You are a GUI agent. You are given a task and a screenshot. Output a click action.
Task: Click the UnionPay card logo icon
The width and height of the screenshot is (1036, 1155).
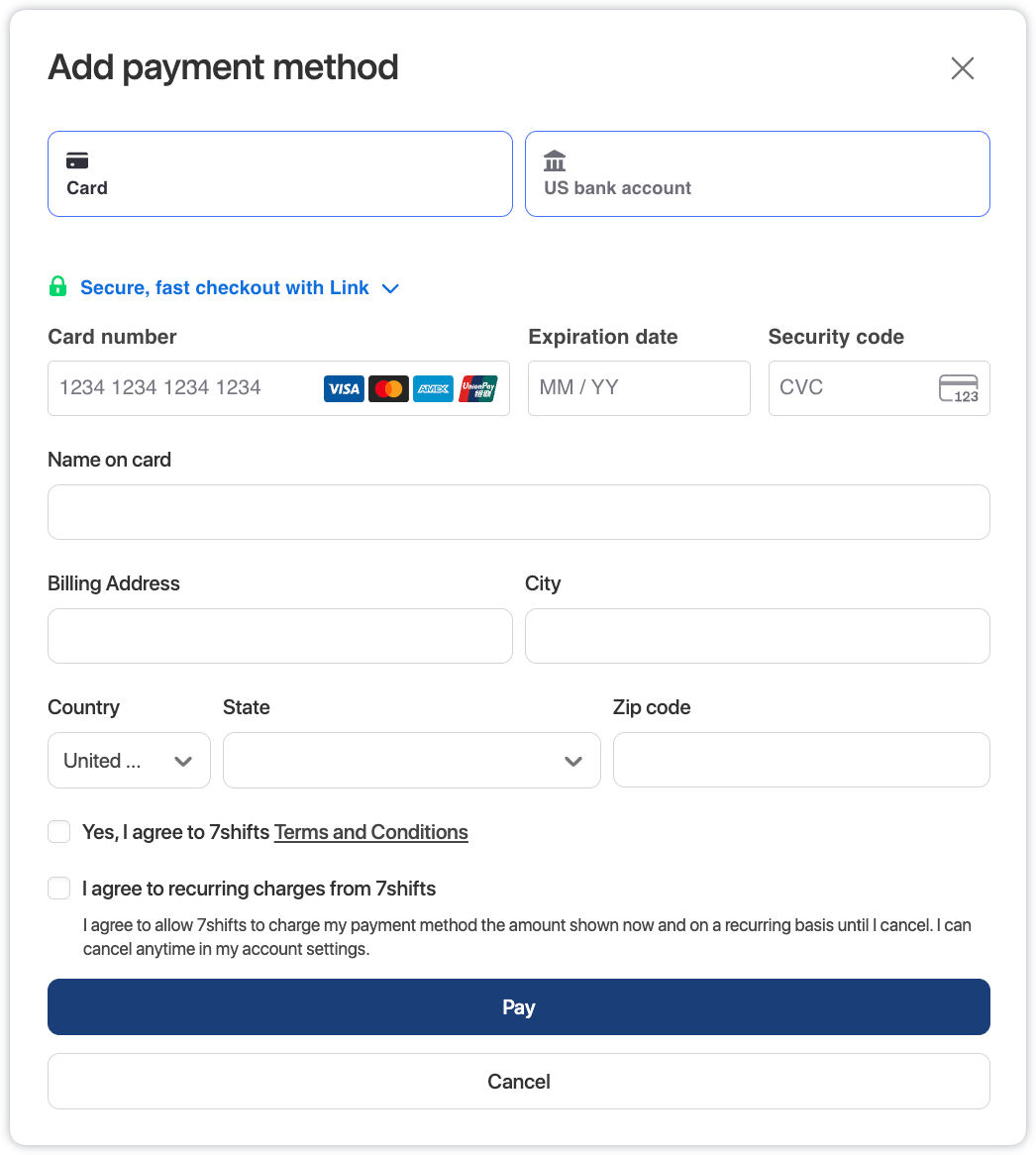pyautogui.click(x=477, y=388)
